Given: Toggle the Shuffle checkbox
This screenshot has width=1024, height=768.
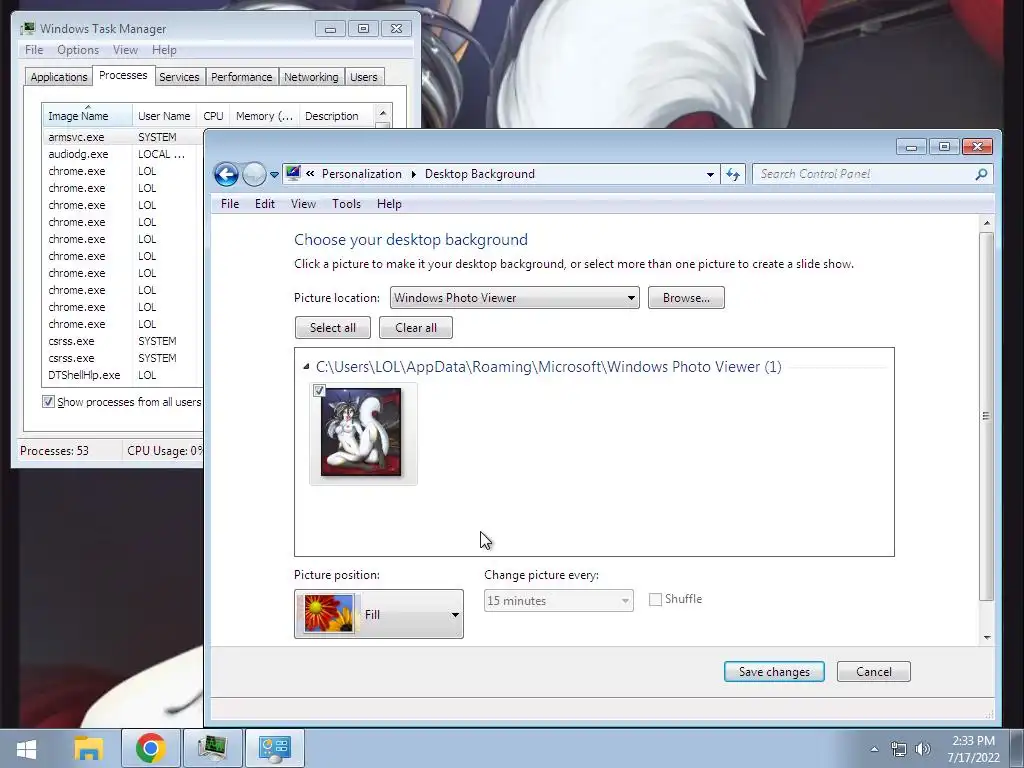Looking at the screenshot, I should pos(655,600).
